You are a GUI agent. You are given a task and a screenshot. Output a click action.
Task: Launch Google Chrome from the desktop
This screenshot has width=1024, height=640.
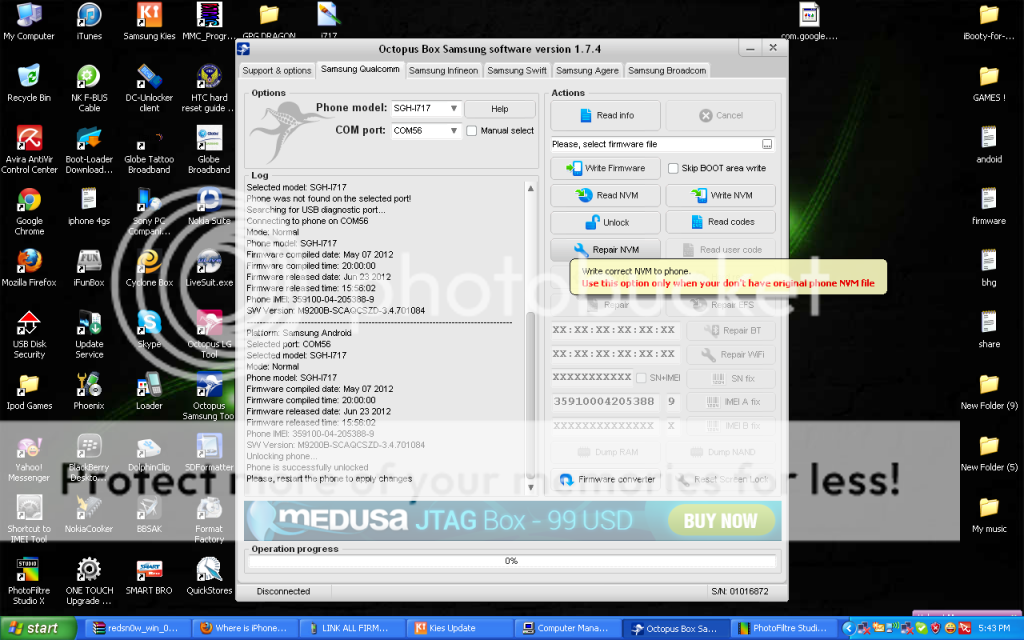pyautogui.click(x=29, y=212)
